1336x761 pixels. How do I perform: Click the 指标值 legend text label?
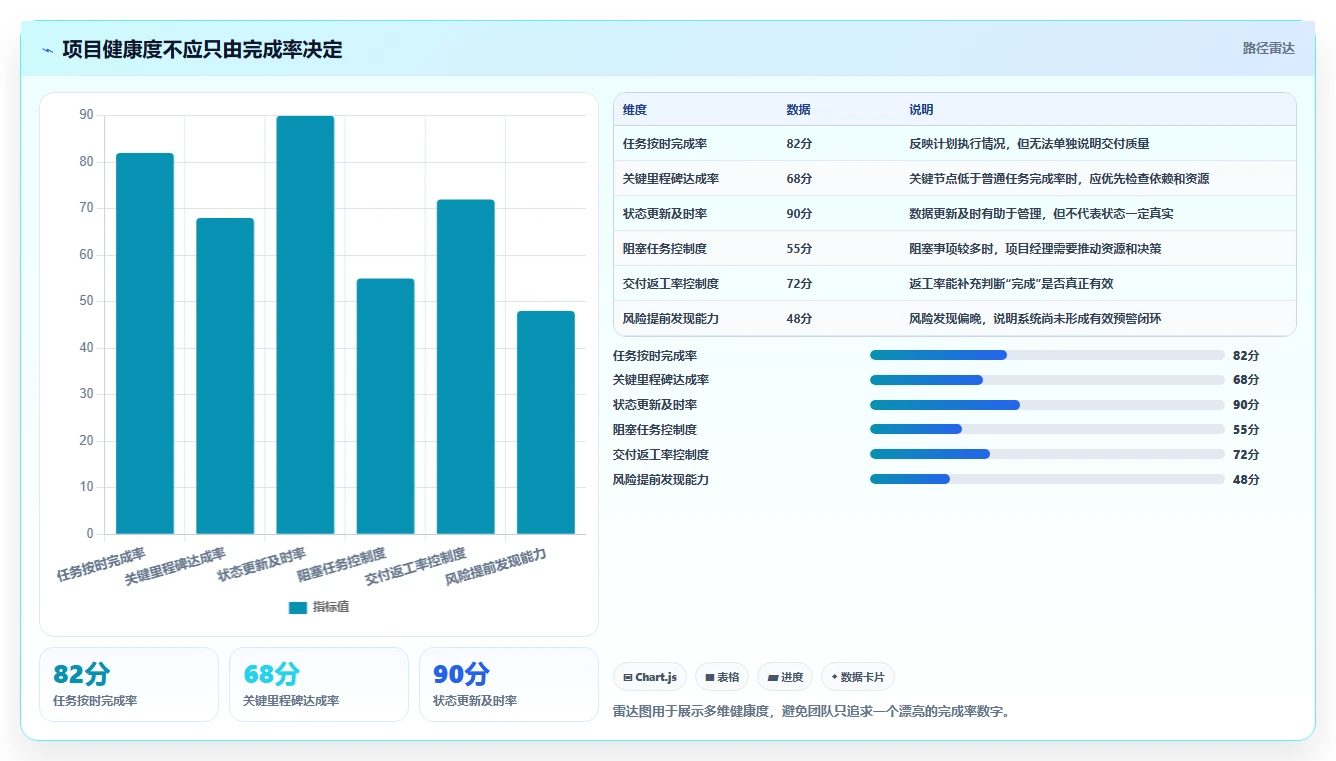click(331, 607)
